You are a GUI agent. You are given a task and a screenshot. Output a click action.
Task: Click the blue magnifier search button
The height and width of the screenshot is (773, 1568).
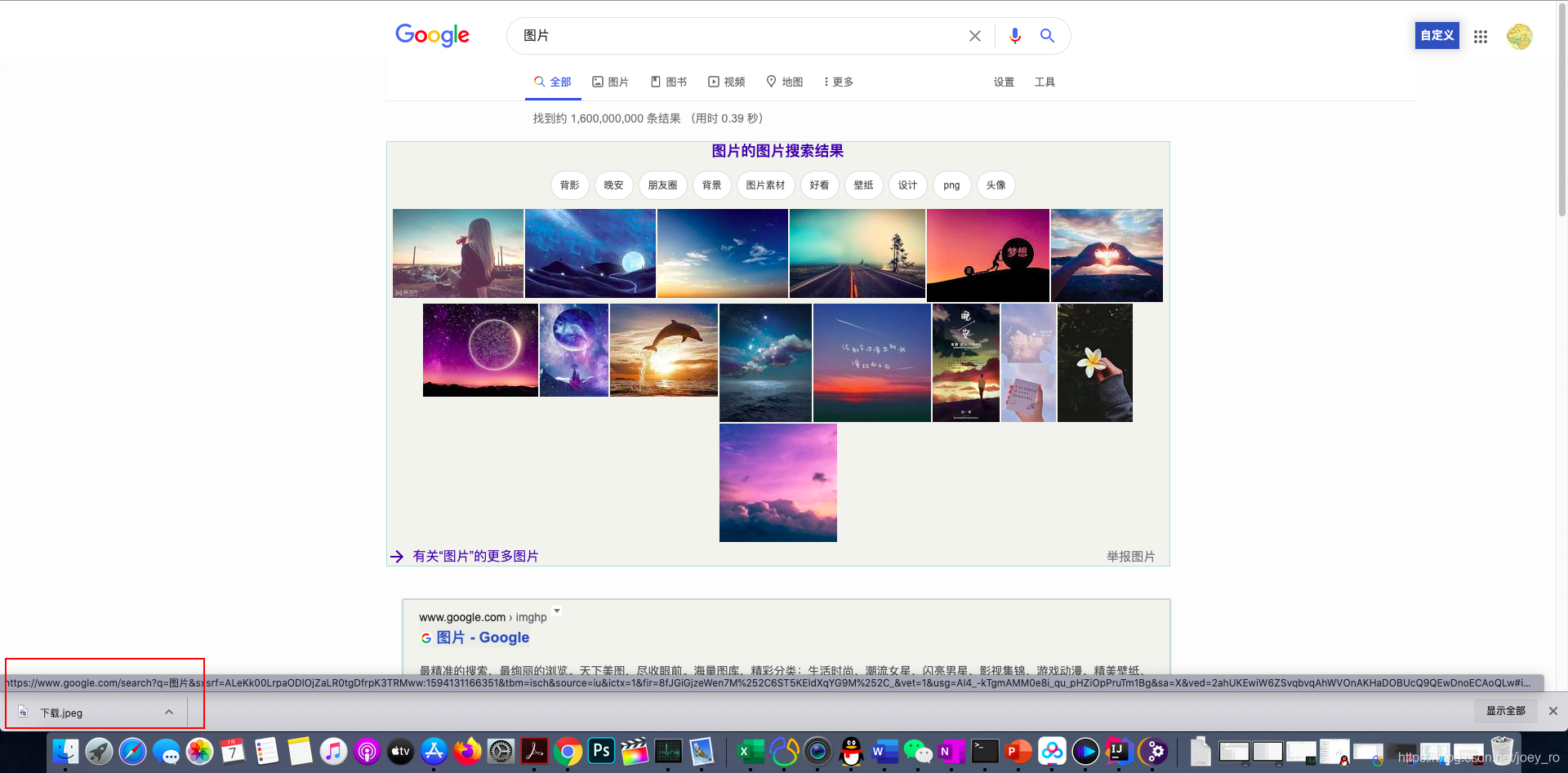[1047, 36]
